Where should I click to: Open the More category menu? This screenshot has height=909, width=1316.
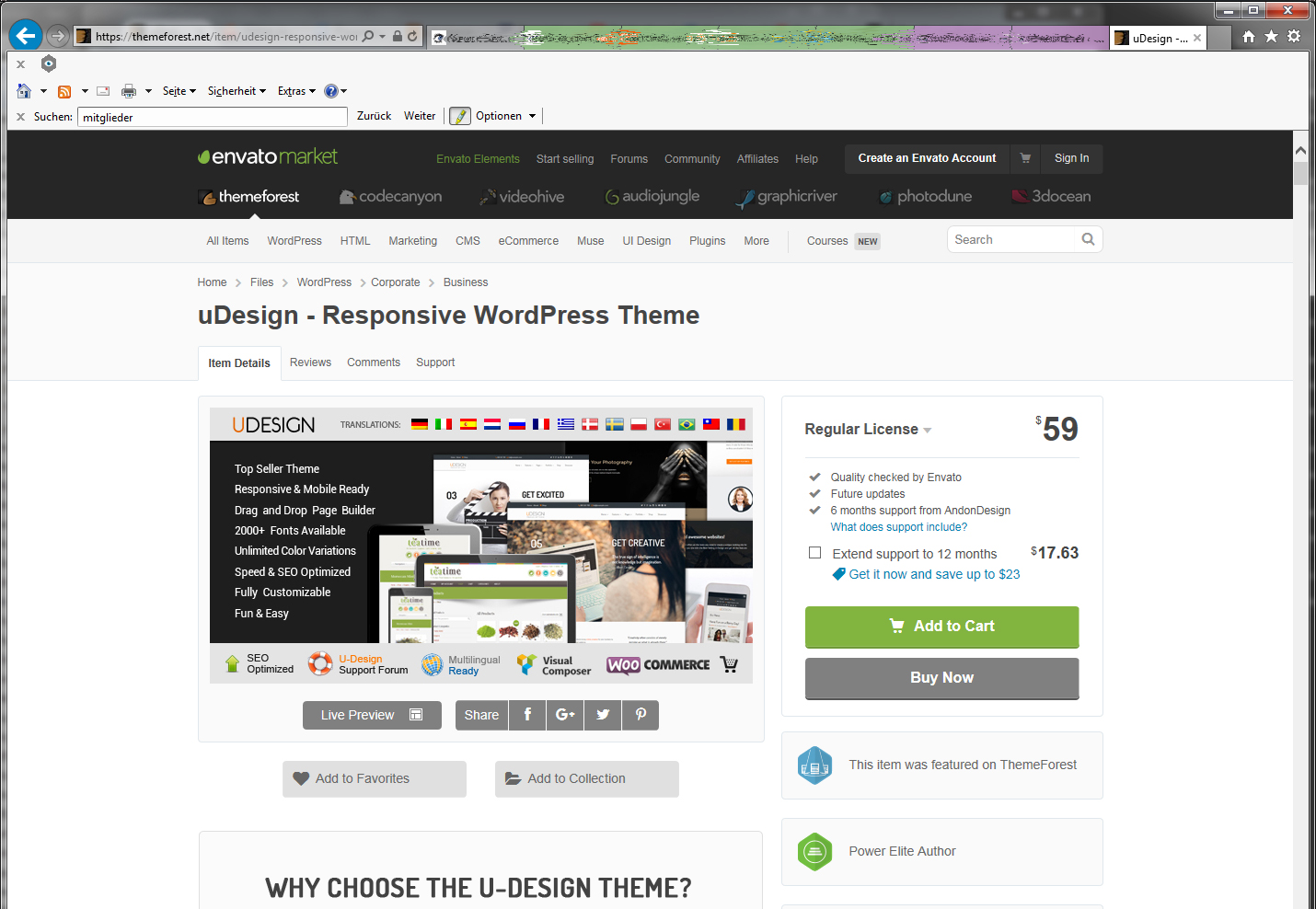click(756, 241)
